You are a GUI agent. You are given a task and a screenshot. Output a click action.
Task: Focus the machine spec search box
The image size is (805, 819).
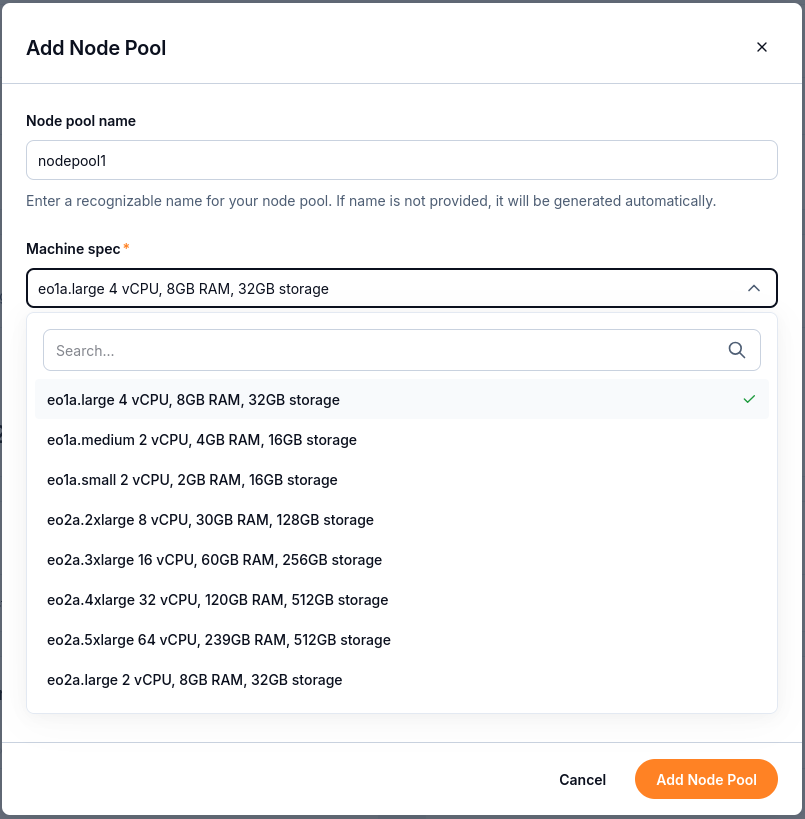pyautogui.click(x=402, y=350)
